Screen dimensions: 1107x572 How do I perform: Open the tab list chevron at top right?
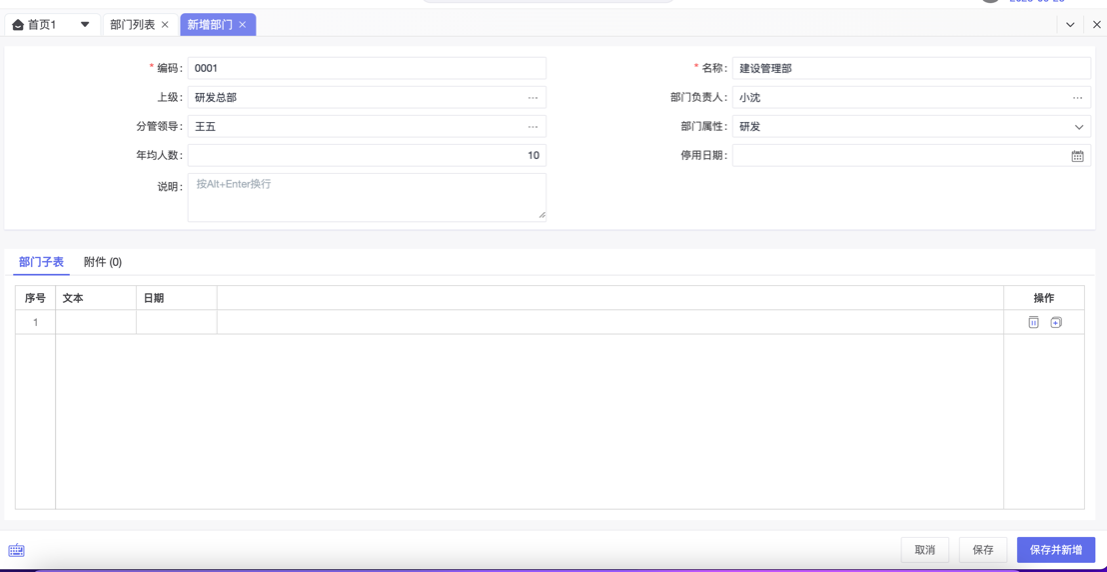click(x=1070, y=25)
